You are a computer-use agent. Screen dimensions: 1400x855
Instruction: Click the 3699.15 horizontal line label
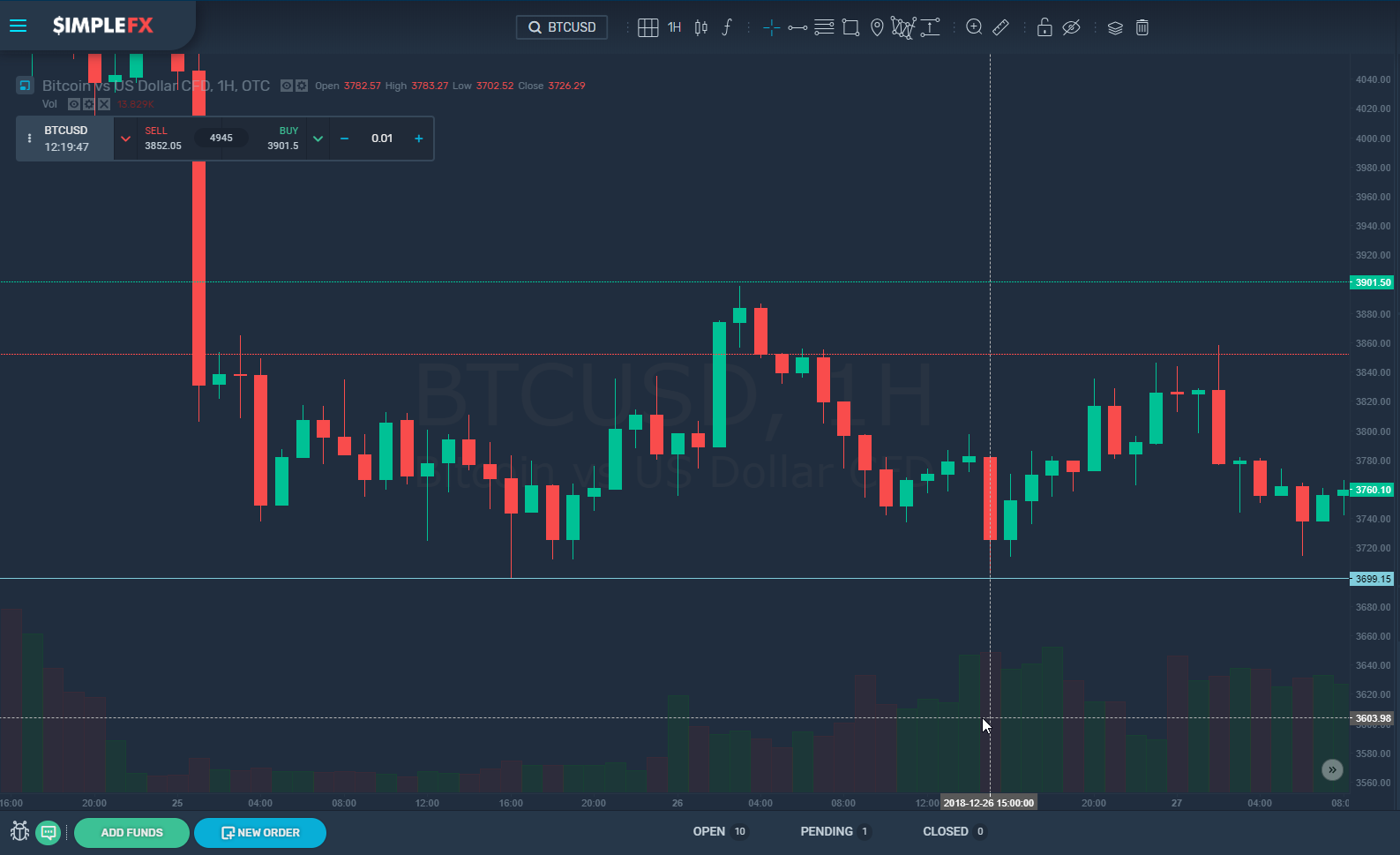point(1372,579)
